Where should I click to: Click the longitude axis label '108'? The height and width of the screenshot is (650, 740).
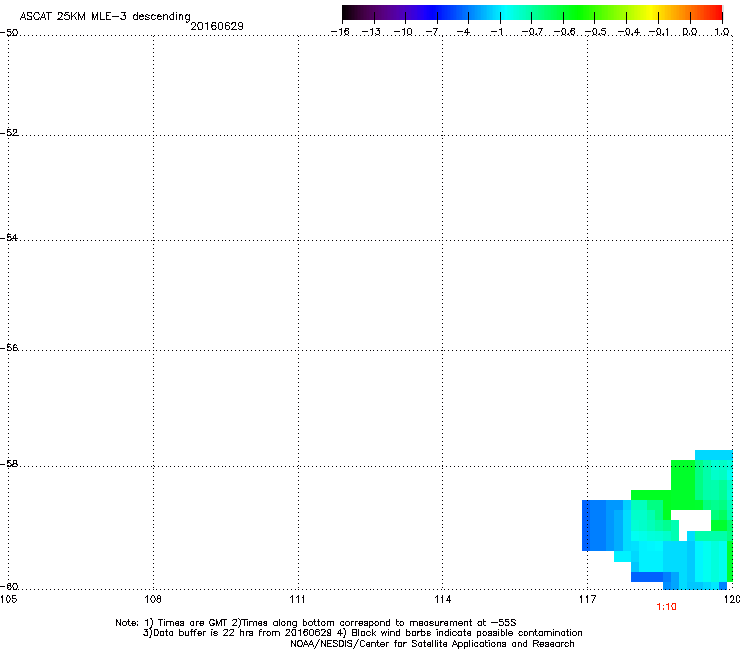point(153,599)
